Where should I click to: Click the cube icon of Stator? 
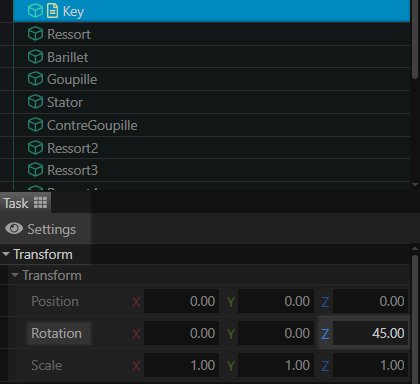(35, 102)
